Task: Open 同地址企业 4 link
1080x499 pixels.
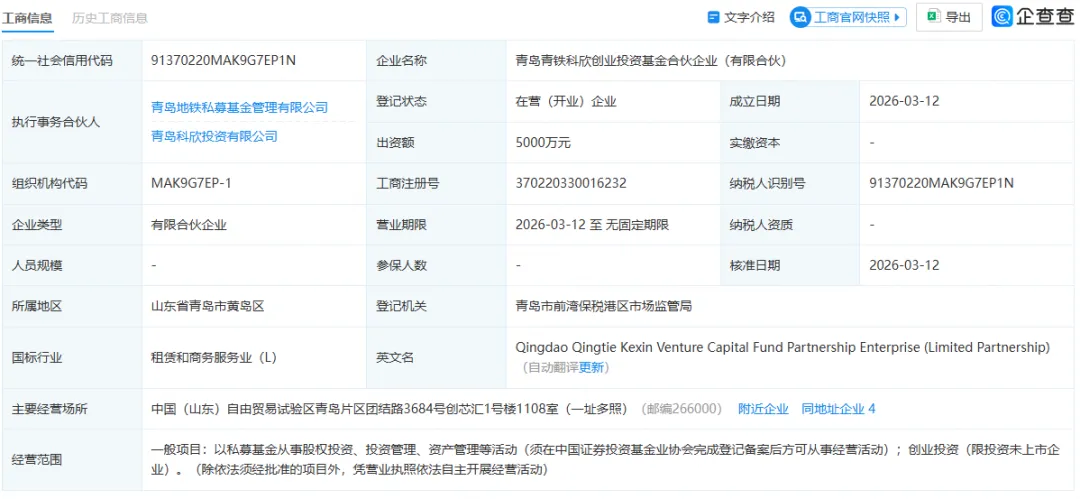Action: (x=838, y=409)
